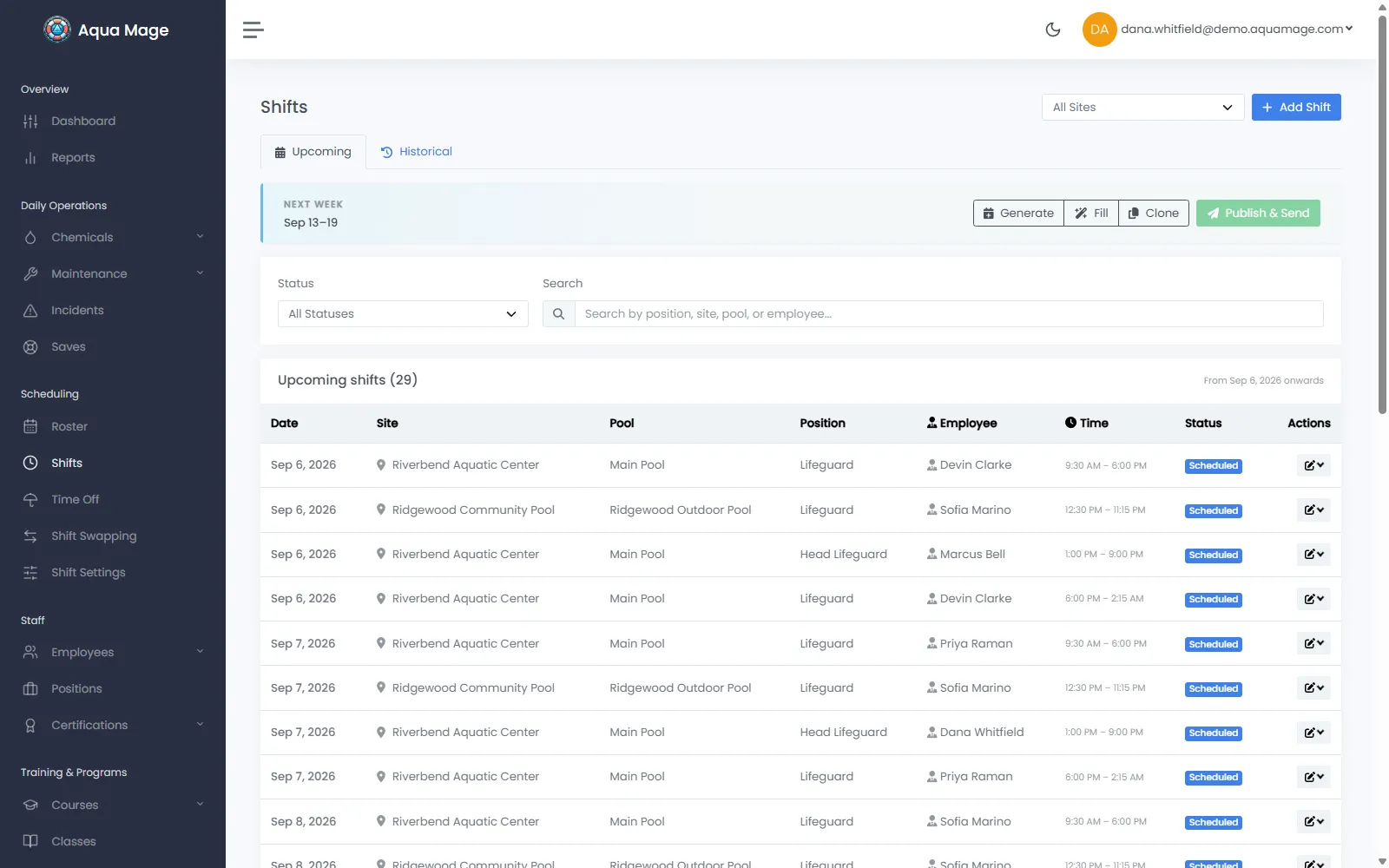Click location pin in Marcus Bell row

(381, 554)
